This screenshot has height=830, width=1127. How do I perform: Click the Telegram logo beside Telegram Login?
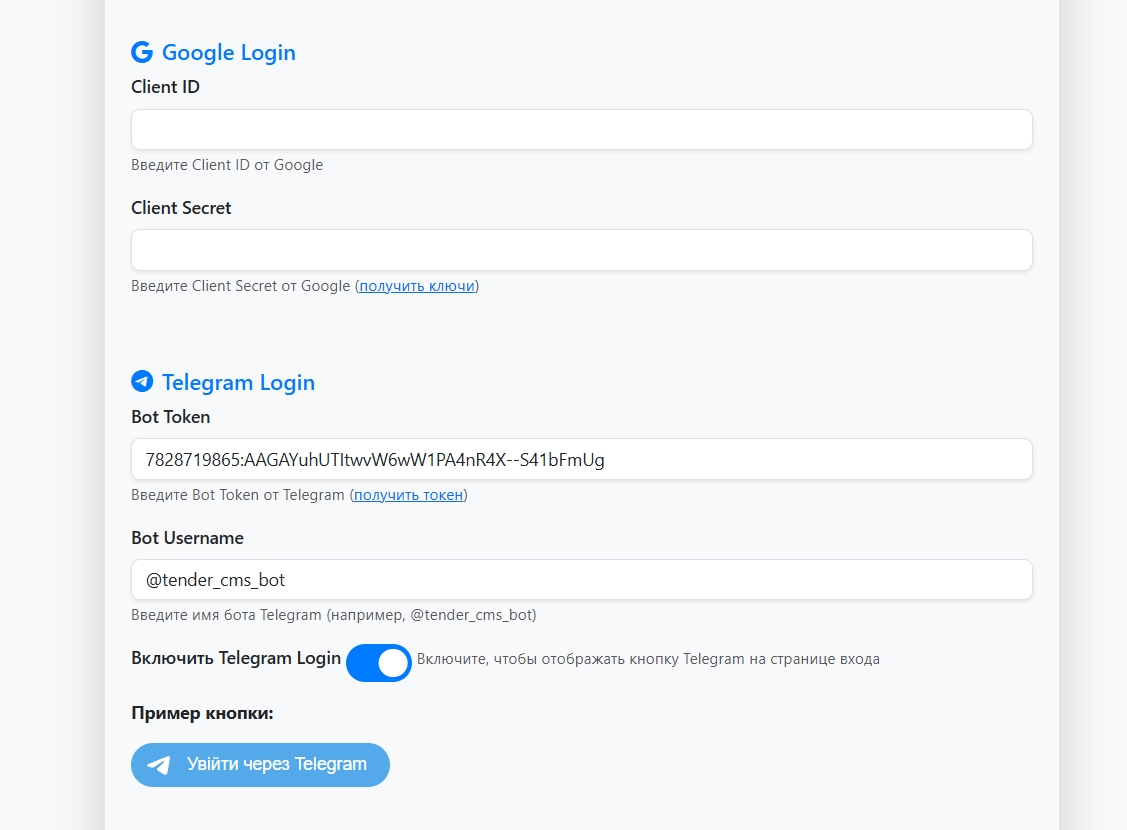[x=142, y=382]
